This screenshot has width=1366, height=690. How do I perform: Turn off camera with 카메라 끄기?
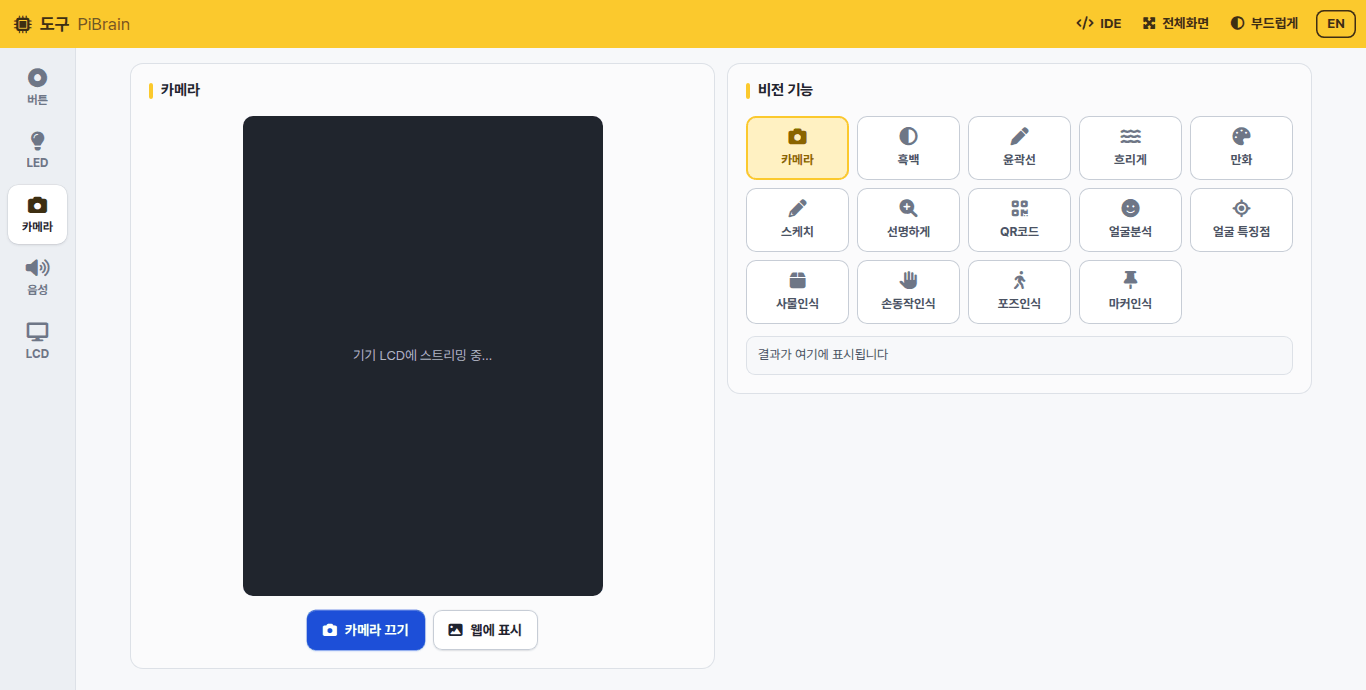366,630
